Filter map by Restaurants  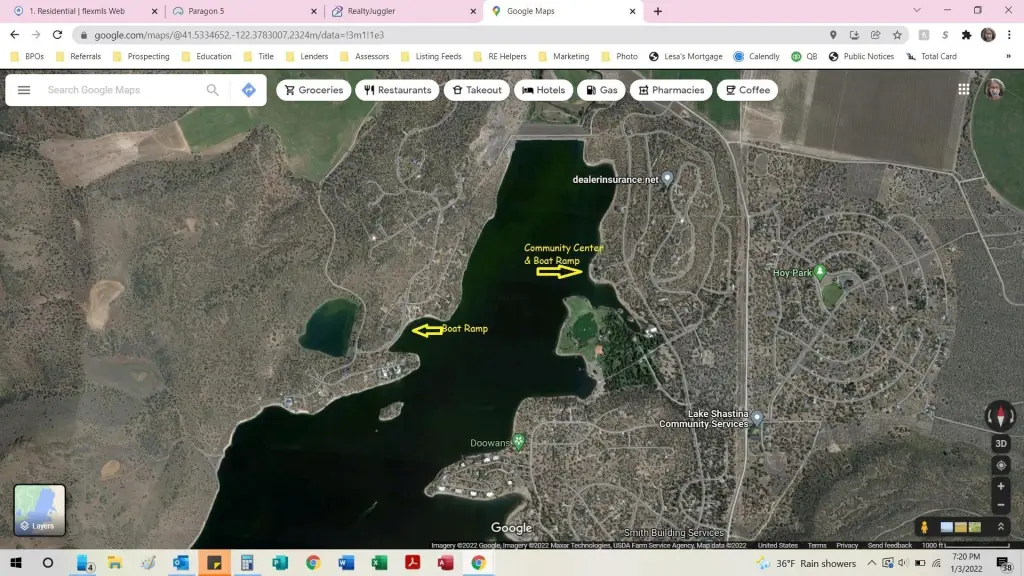(397, 90)
